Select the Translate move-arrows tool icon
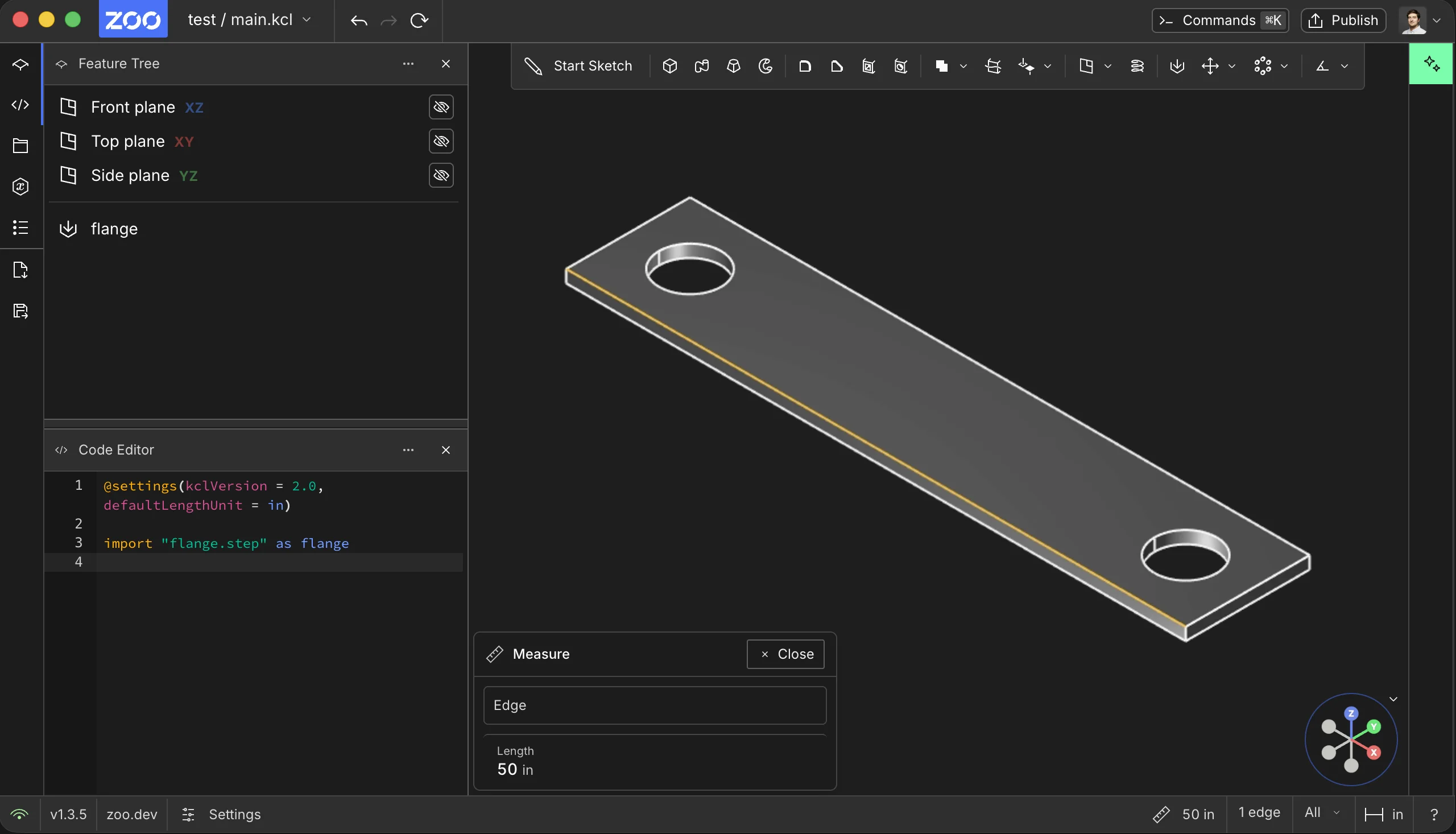This screenshot has width=1456, height=834. tap(1210, 67)
